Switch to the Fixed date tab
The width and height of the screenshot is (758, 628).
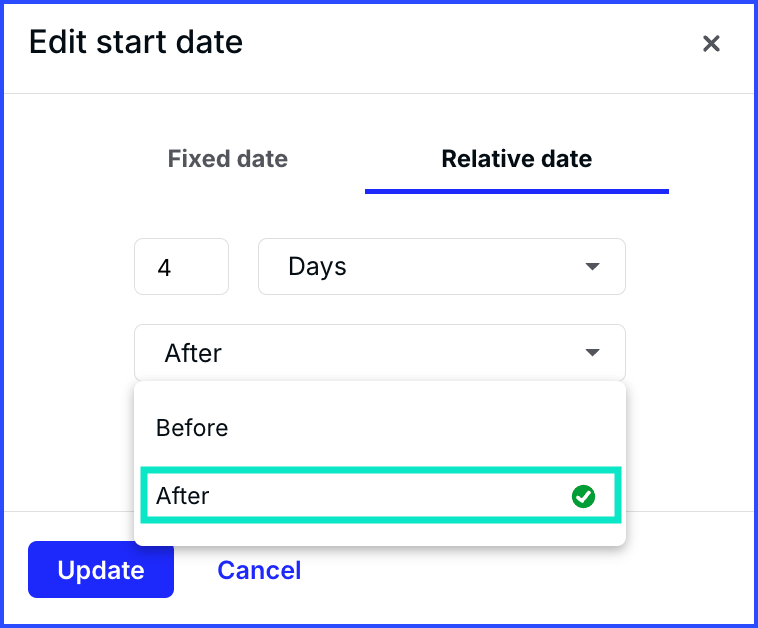(228, 159)
